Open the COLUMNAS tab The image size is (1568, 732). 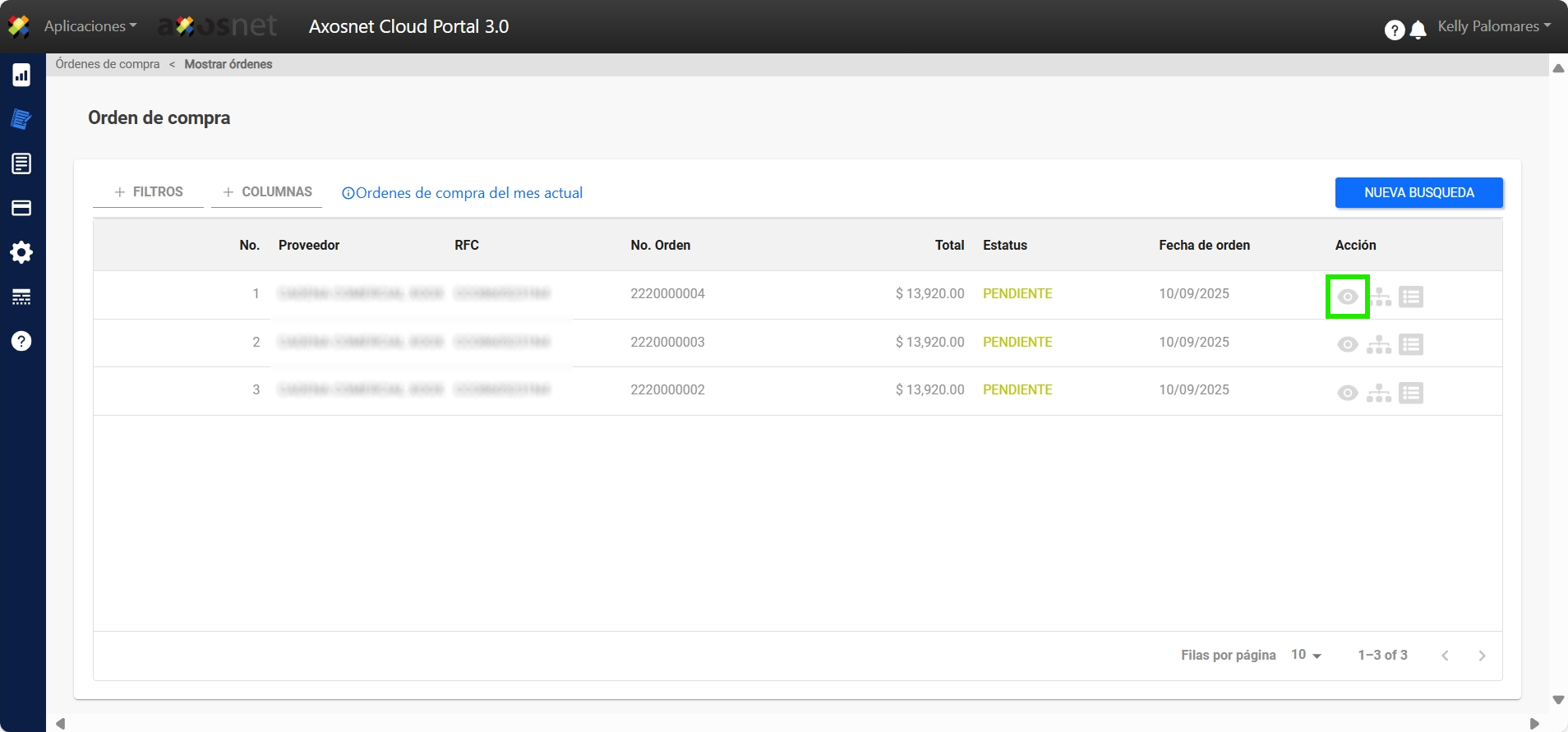pyautogui.click(x=267, y=192)
